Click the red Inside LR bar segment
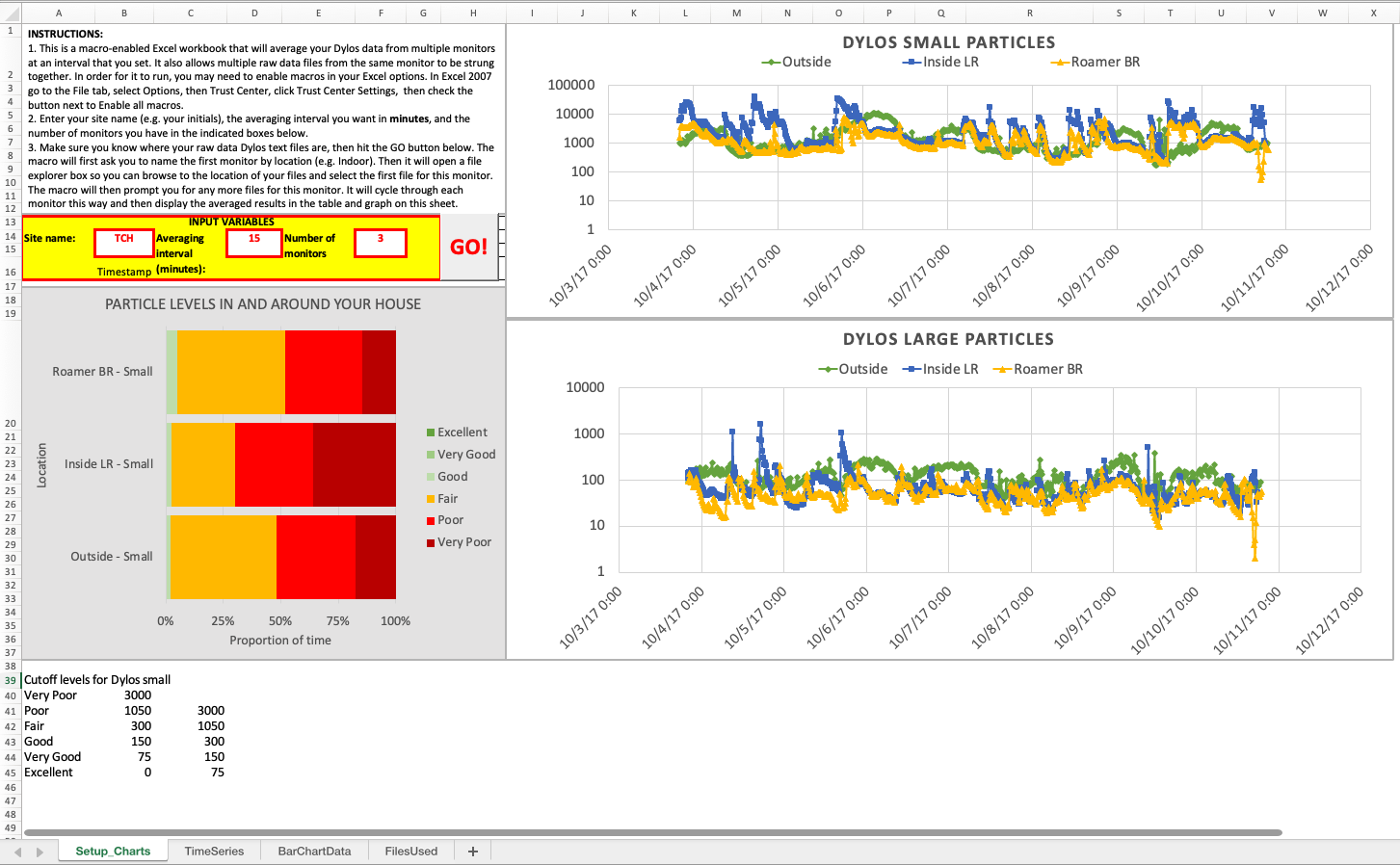The image size is (1400, 865). pyautogui.click(x=274, y=464)
